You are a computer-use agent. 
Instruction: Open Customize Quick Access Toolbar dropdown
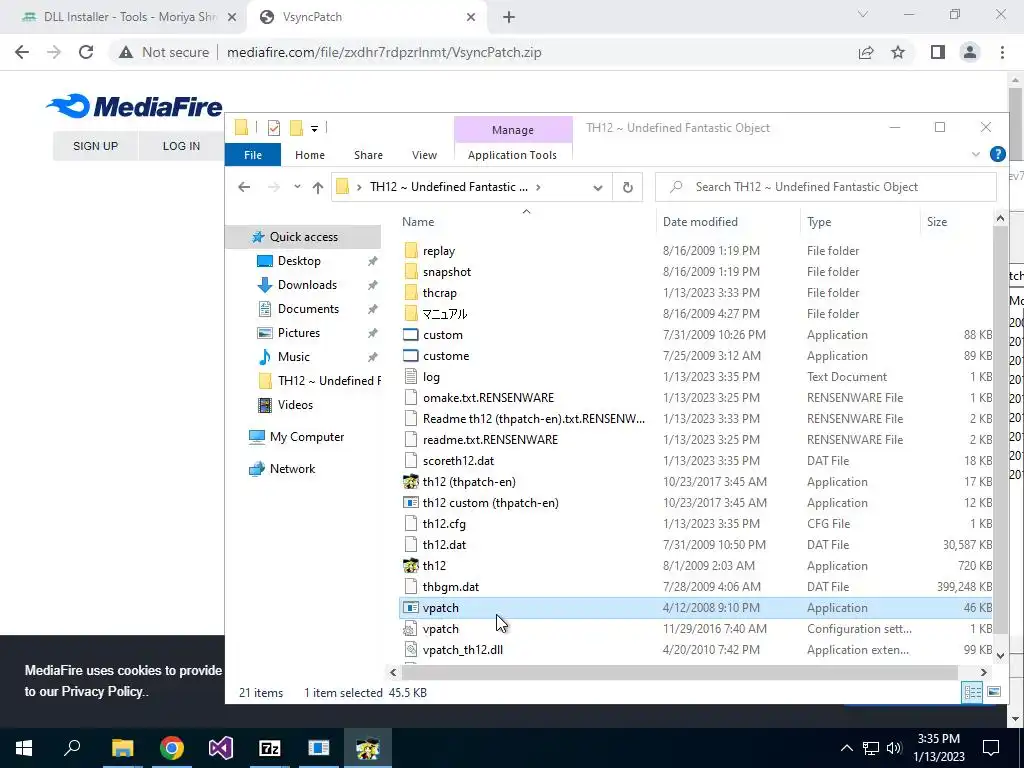pos(314,129)
